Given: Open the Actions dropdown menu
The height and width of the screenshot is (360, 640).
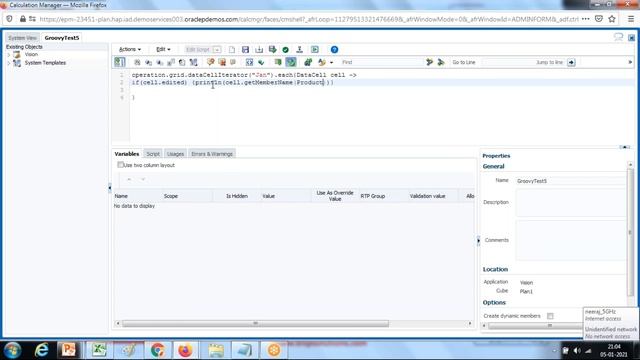Looking at the screenshot, I should pyautogui.click(x=129, y=49).
